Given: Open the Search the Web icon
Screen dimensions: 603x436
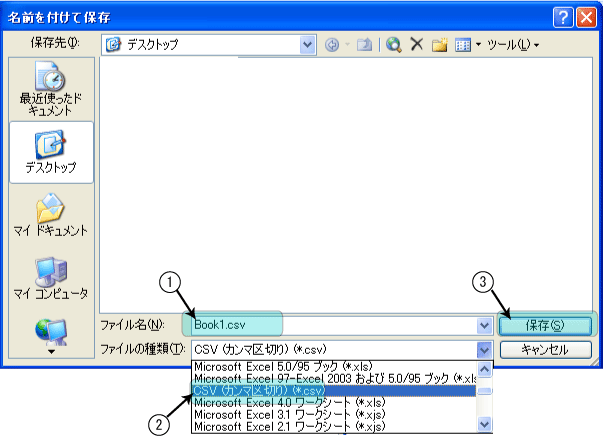Looking at the screenshot, I should tap(394, 45).
